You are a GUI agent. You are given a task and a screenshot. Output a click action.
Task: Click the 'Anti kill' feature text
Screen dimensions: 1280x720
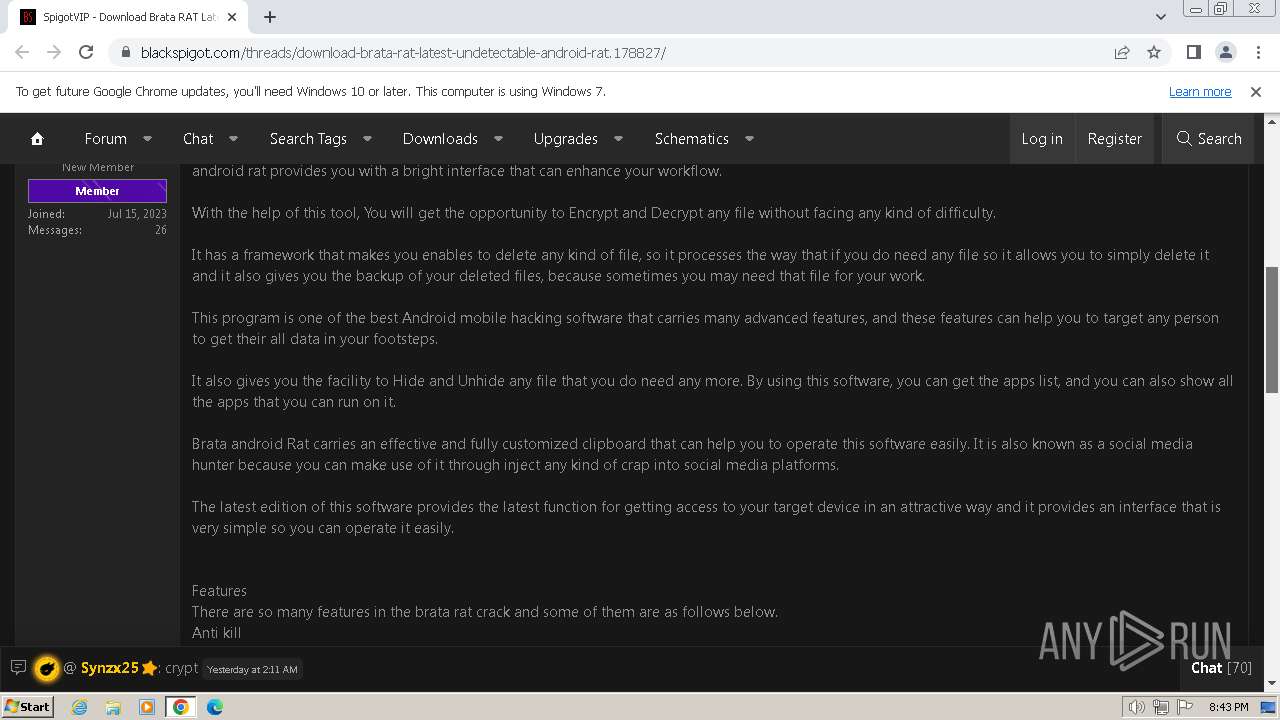217,633
